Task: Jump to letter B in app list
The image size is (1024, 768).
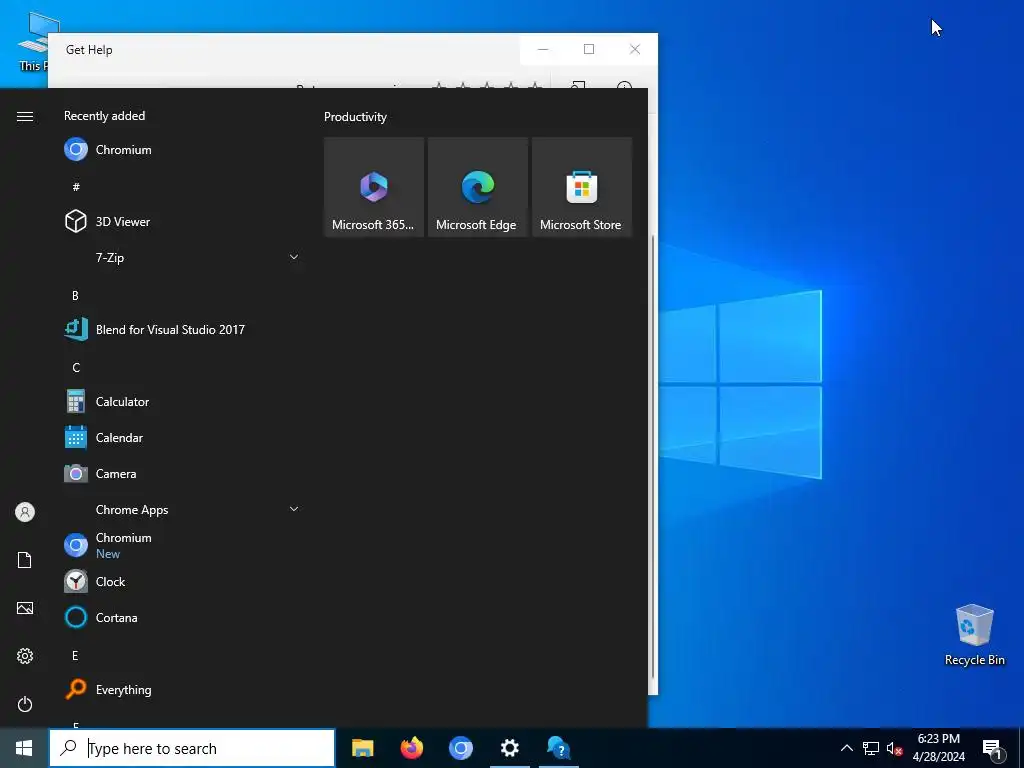Action: (x=75, y=296)
